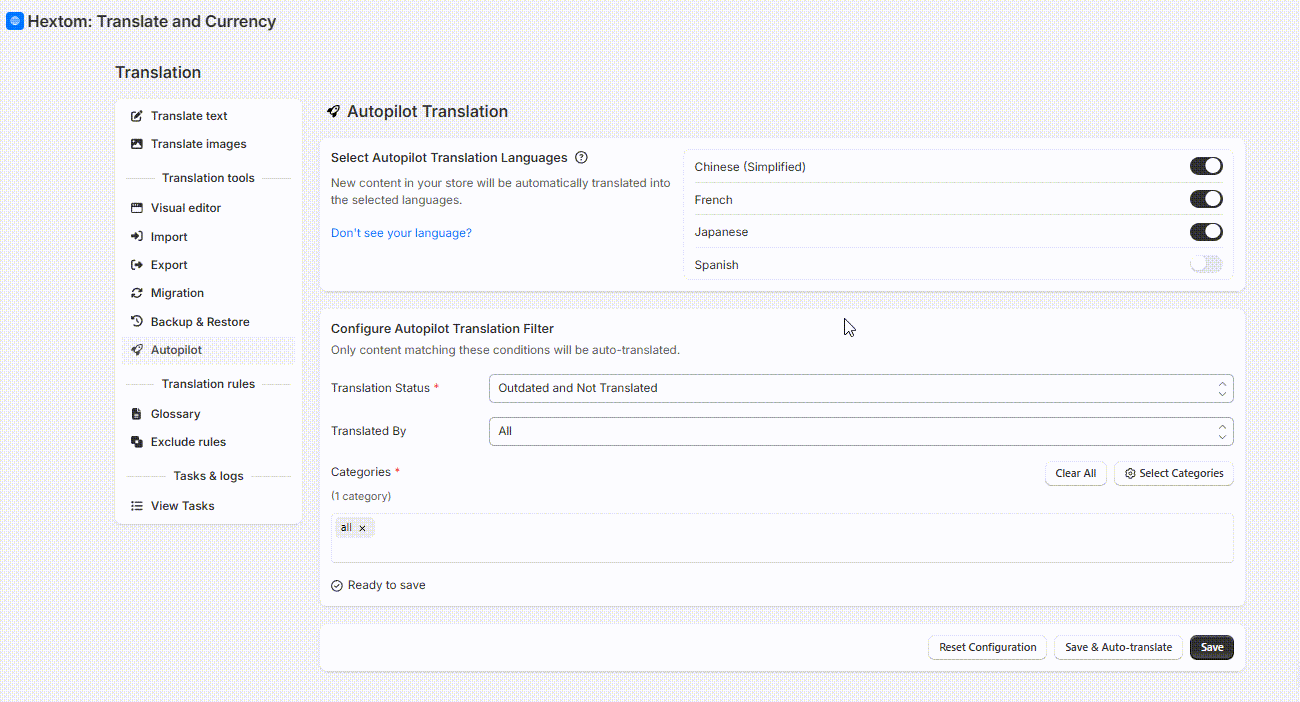Click the Glossary document icon
This screenshot has height=702, width=1300.
pos(137,414)
